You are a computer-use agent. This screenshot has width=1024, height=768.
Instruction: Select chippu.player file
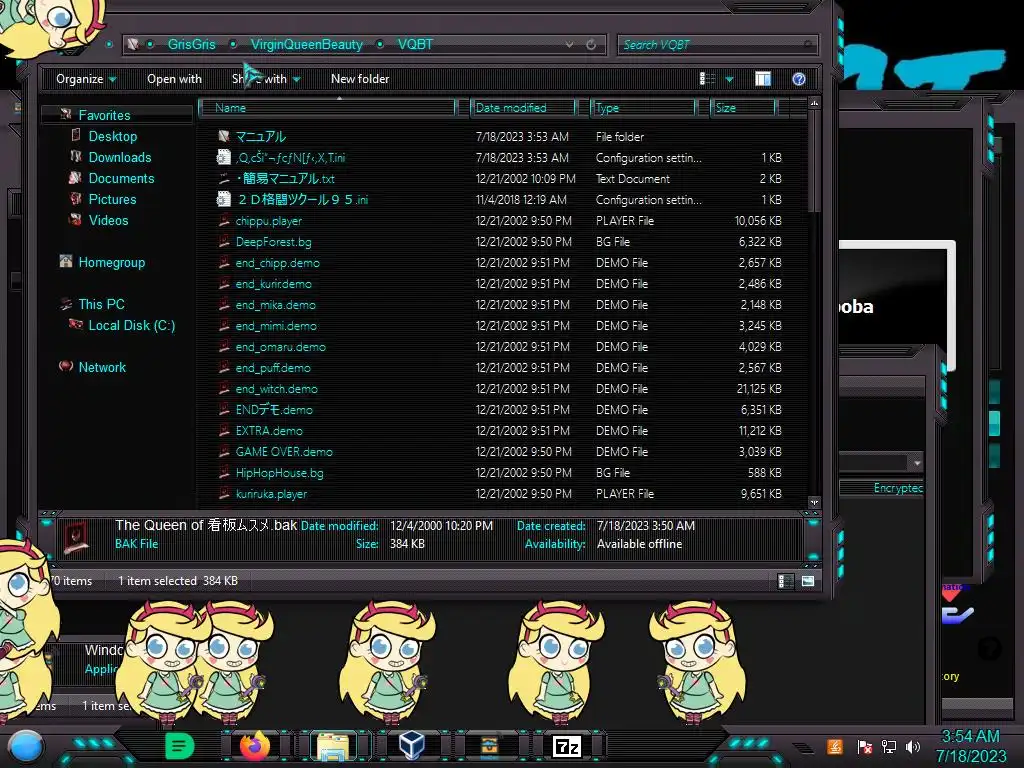coord(268,221)
